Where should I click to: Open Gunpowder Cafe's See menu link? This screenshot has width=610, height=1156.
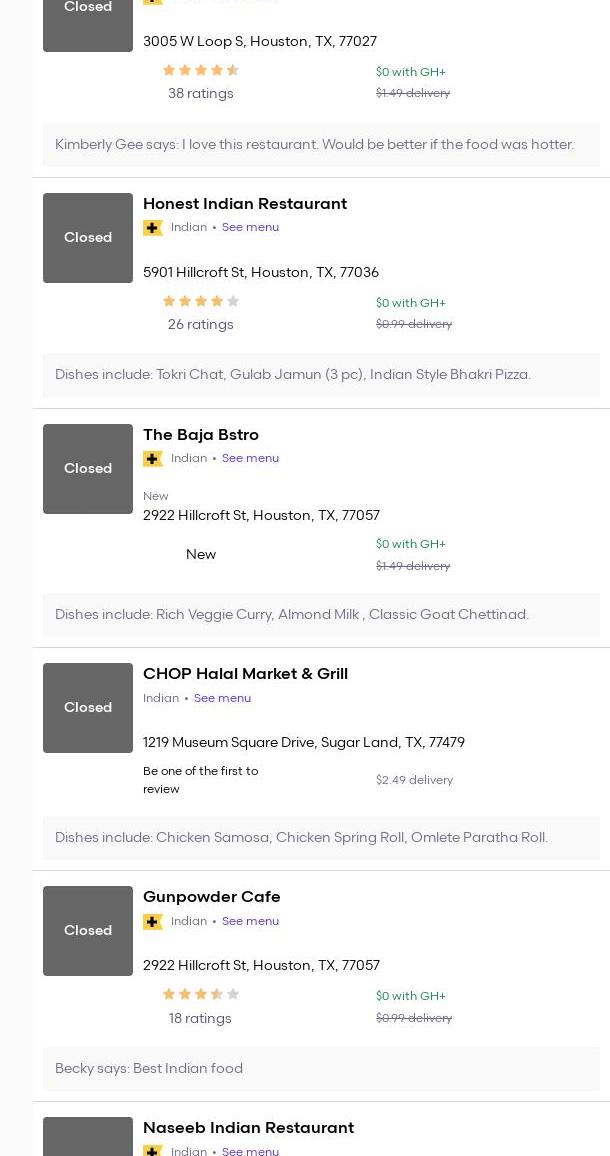[x=250, y=922]
